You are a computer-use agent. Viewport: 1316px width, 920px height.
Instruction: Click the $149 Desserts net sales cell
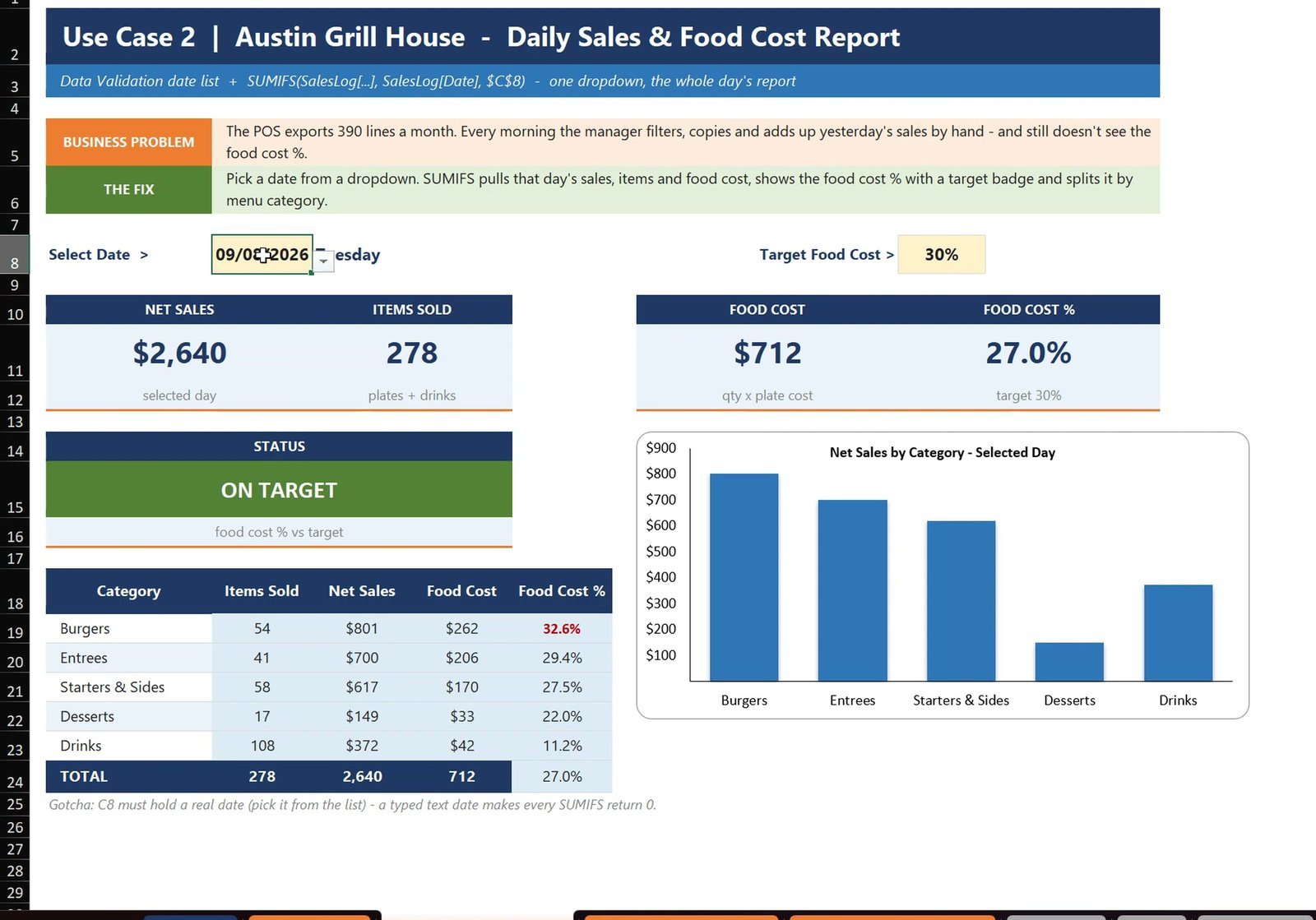tap(362, 717)
